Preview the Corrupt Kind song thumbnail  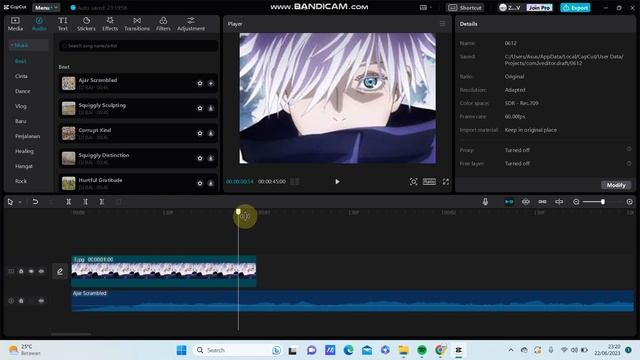[69, 133]
